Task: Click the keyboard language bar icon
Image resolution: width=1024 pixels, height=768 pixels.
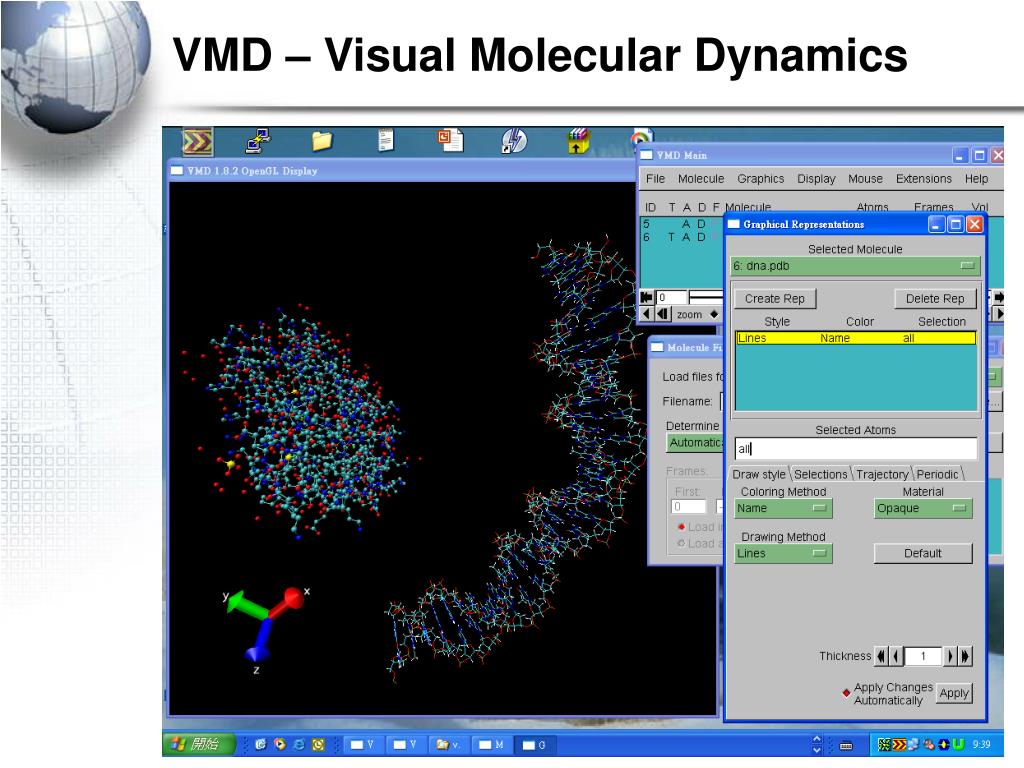Action: (x=846, y=745)
